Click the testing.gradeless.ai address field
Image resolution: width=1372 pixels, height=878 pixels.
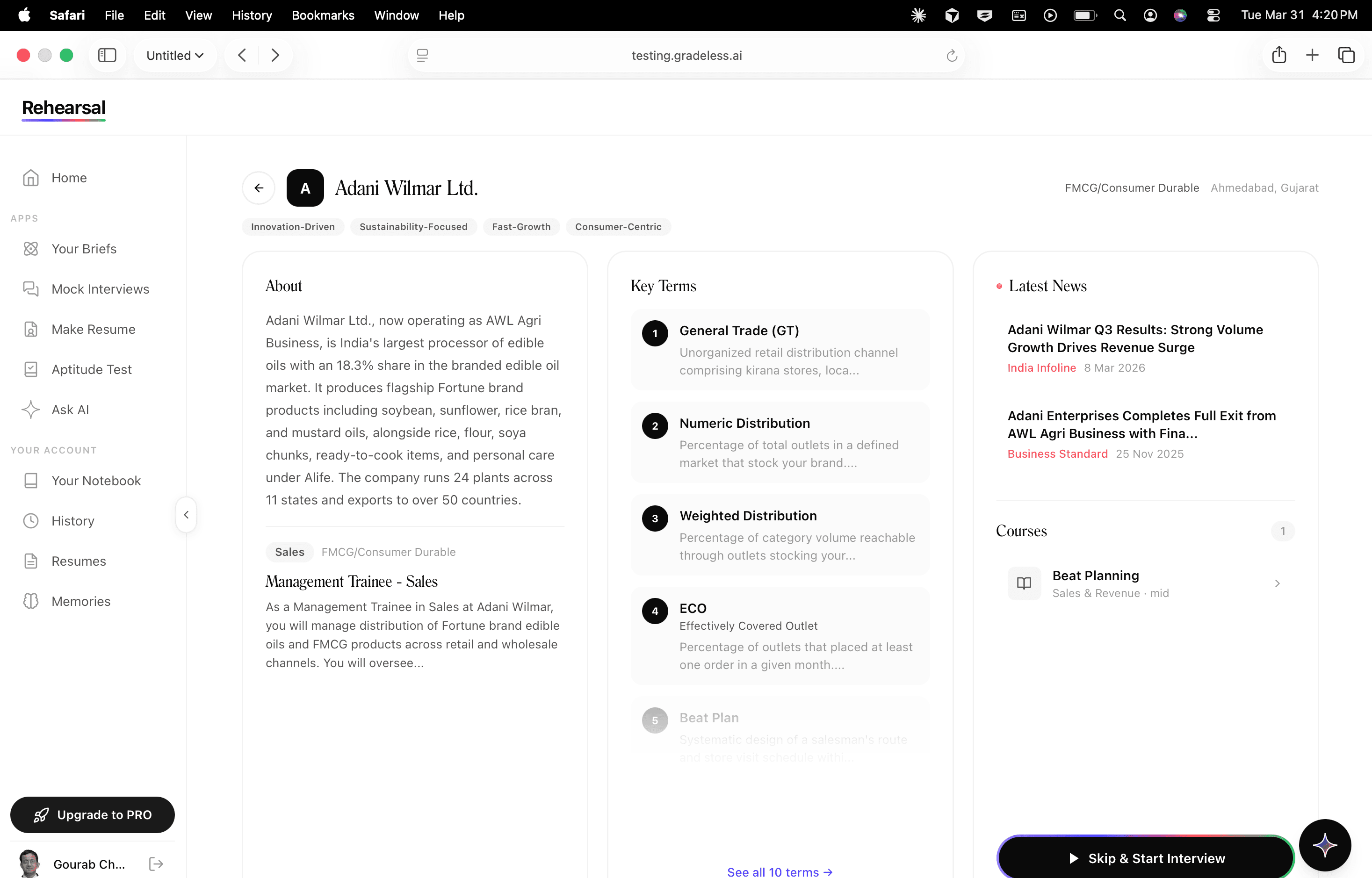(686, 55)
